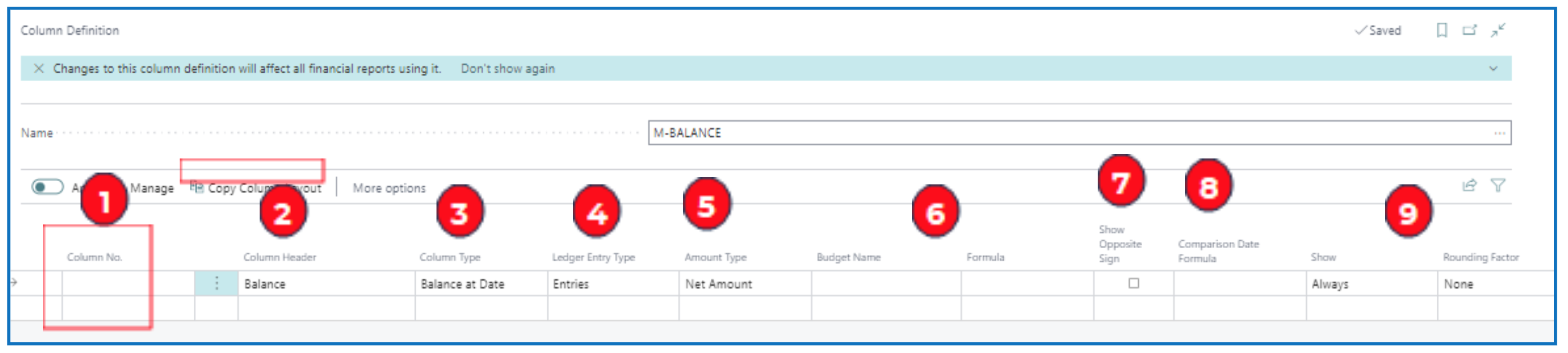The width and height of the screenshot is (1568, 353).
Task: Open row options three-dot menu
Action: click(x=216, y=284)
